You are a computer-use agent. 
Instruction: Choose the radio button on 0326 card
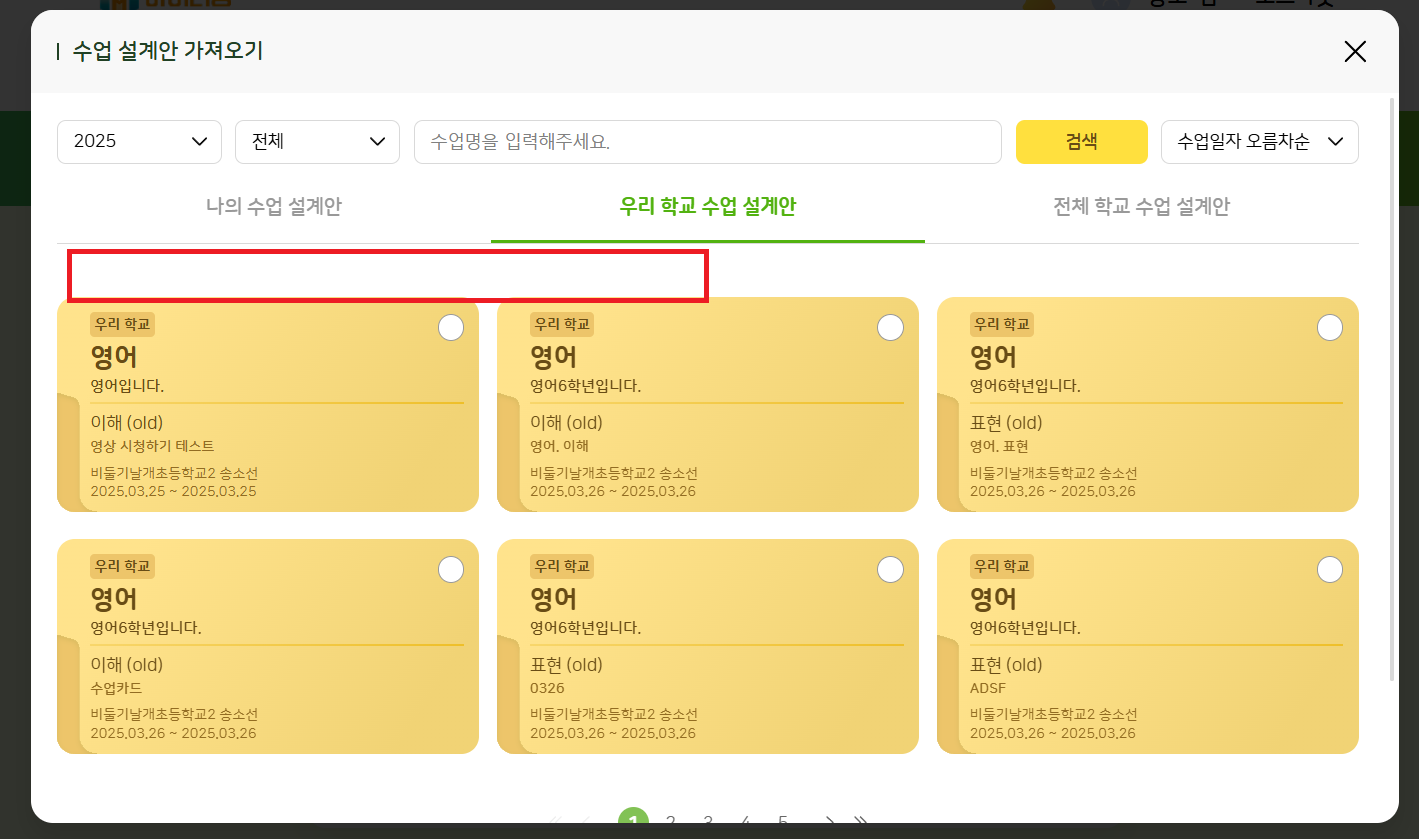[x=890, y=569]
